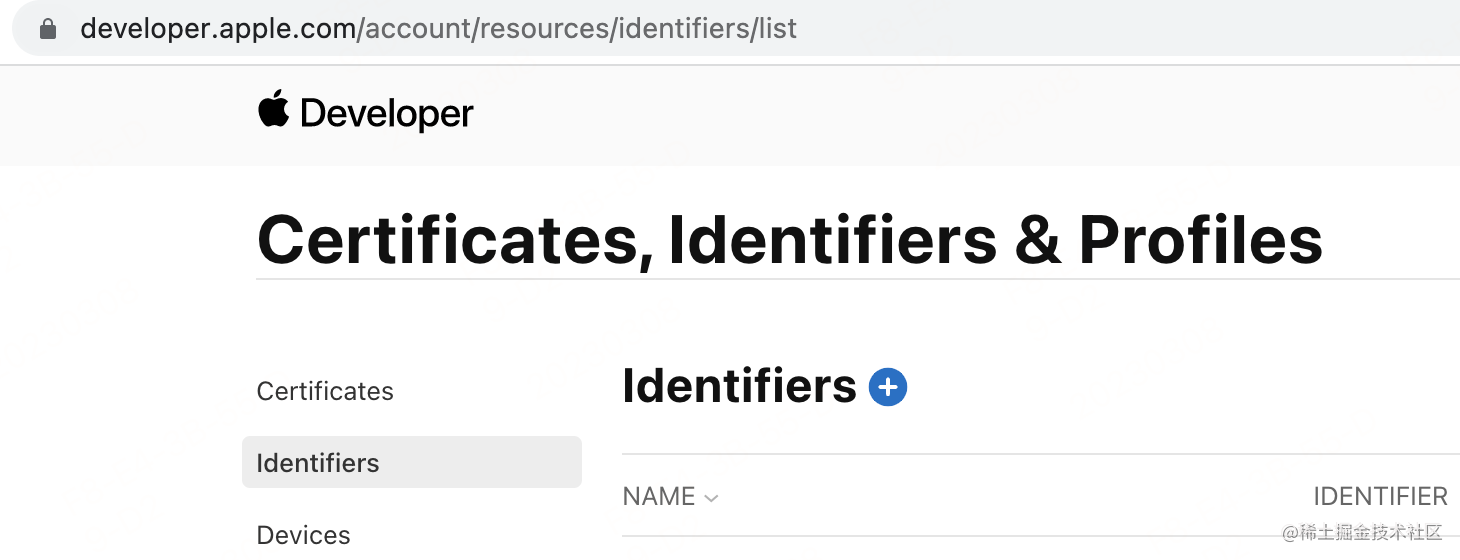Sort the list by NAME column
1460x560 pixels.
pos(659,496)
